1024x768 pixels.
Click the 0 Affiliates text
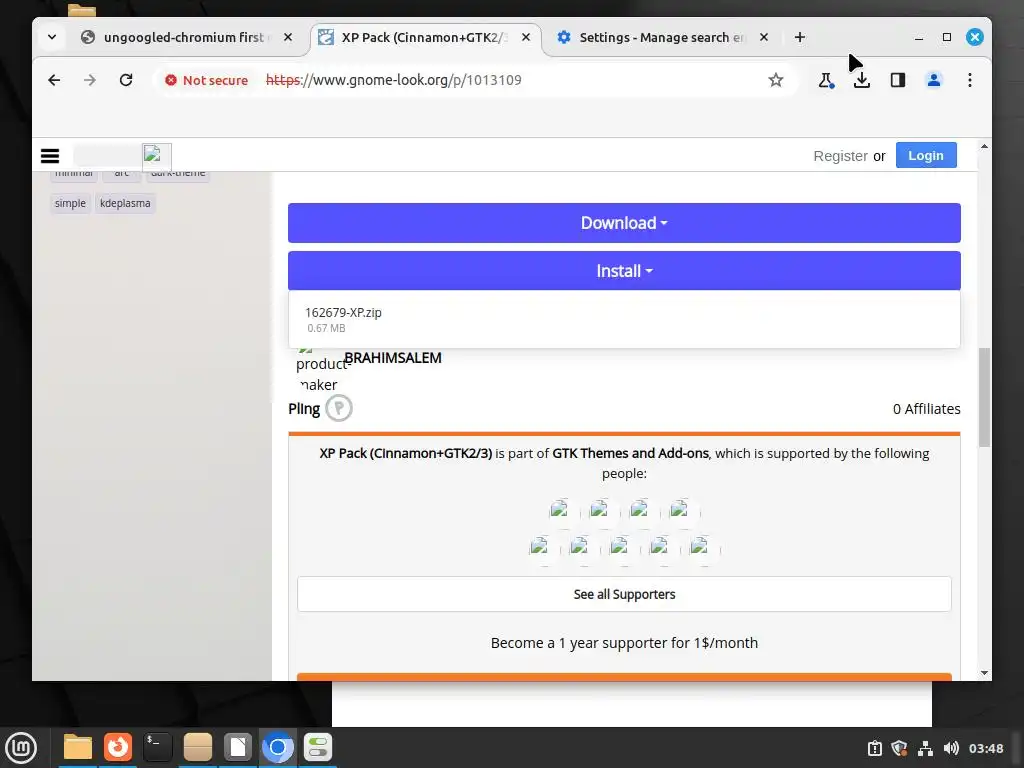pyautogui.click(x=926, y=409)
